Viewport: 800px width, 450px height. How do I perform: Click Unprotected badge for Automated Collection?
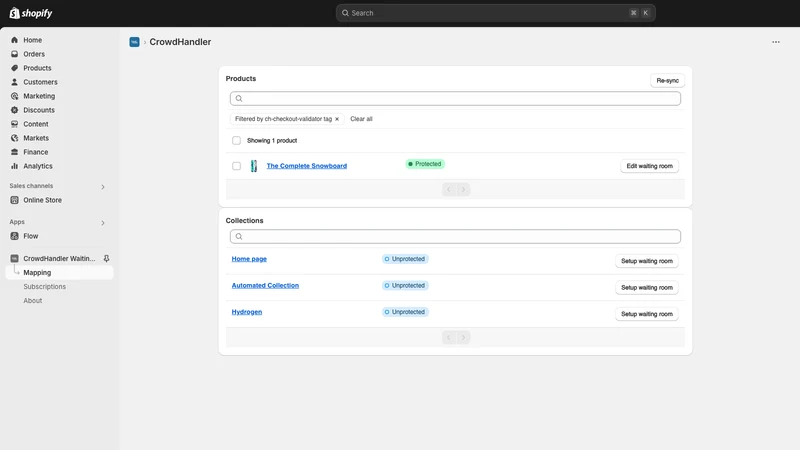pyautogui.click(x=405, y=285)
